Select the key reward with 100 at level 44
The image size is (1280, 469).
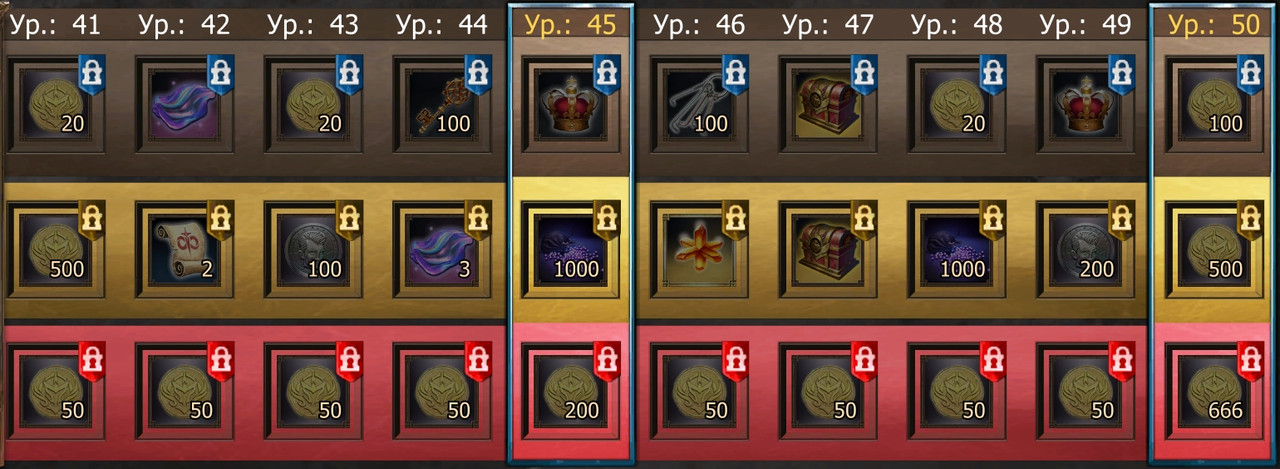pyautogui.click(x=442, y=104)
